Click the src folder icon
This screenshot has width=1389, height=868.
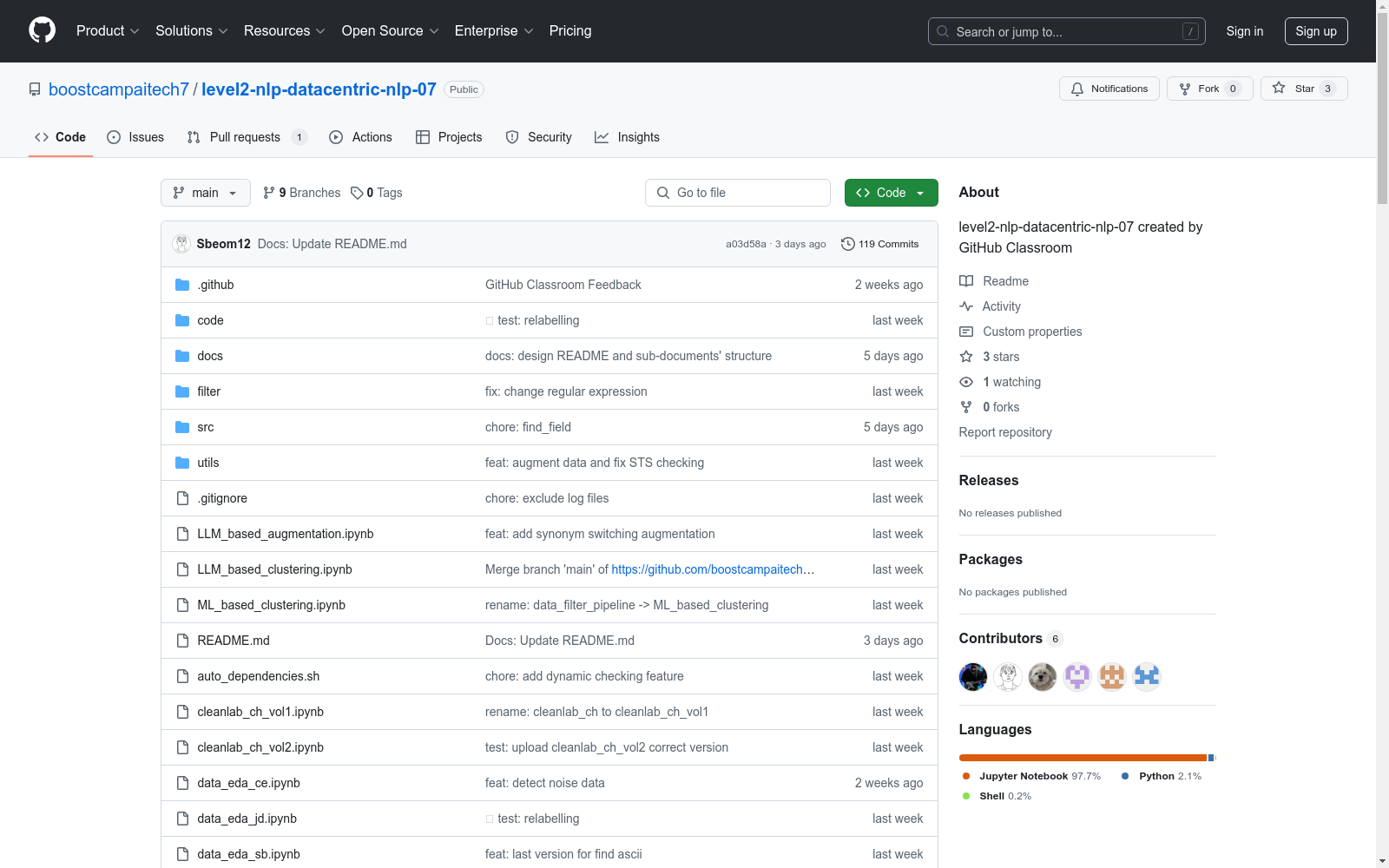click(182, 427)
